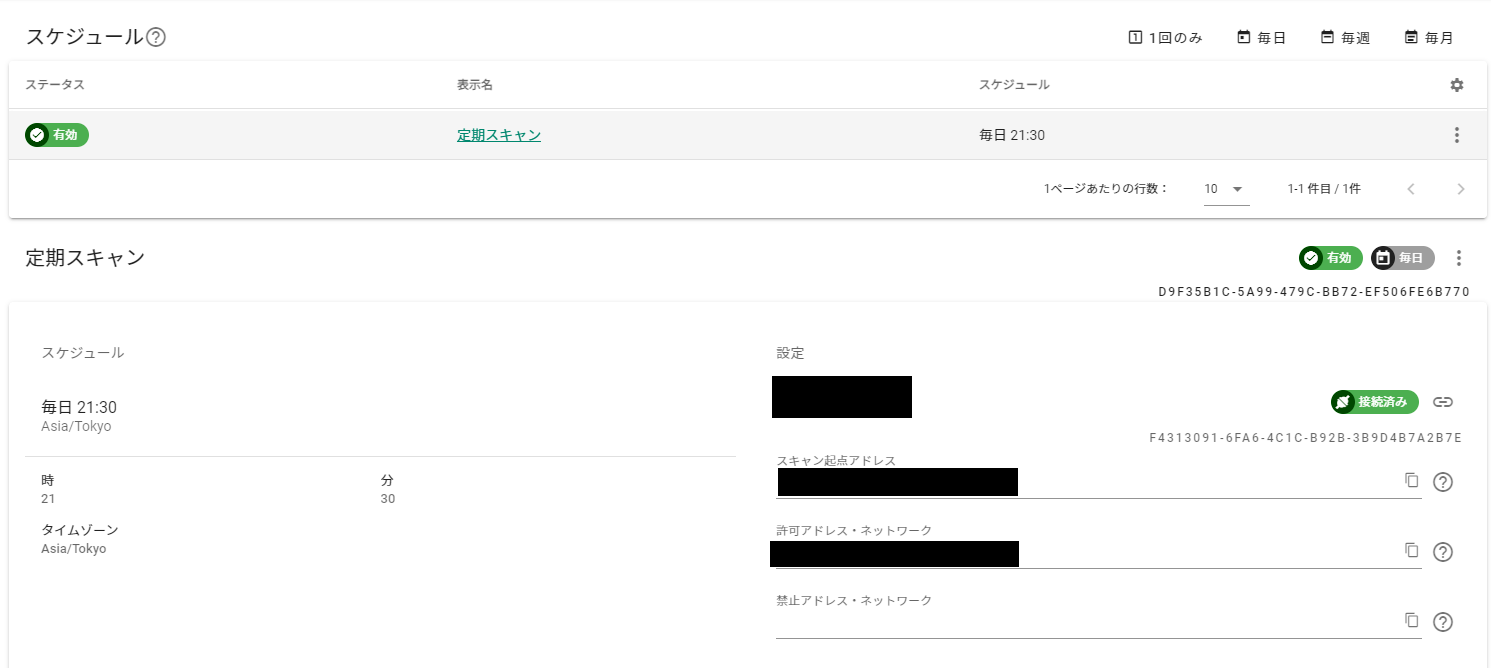Copy the 許可アドレス・ネットワーク value
This screenshot has width=1491, height=668.
coord(1412,550)
